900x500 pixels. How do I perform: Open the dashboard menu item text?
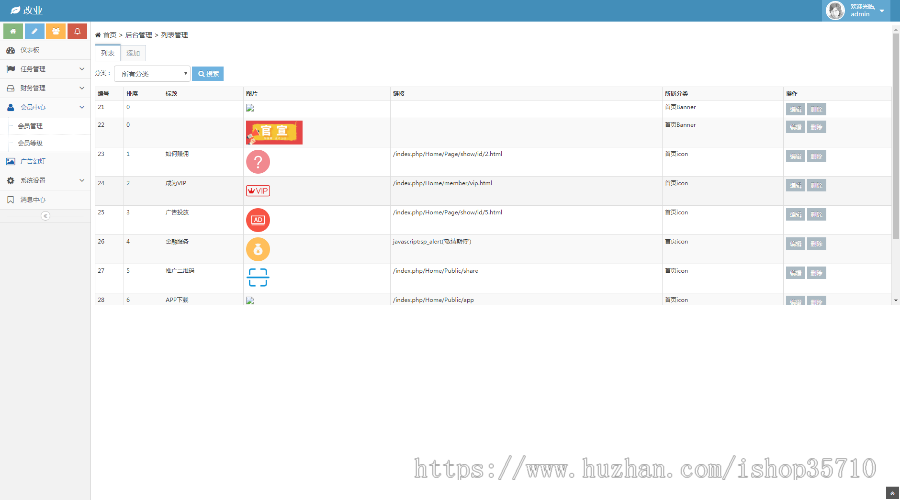[x=30, y=50]
